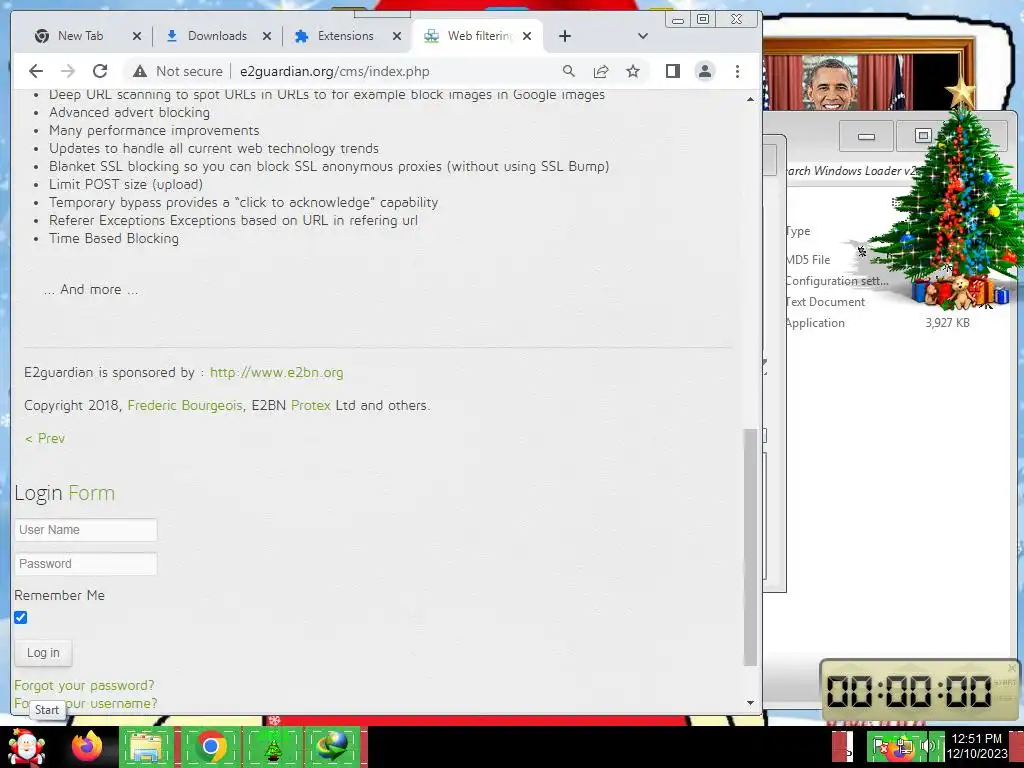Screen dimensions: 1024x768
Task: Select the Web filtering tab
Action: point(477,36)
